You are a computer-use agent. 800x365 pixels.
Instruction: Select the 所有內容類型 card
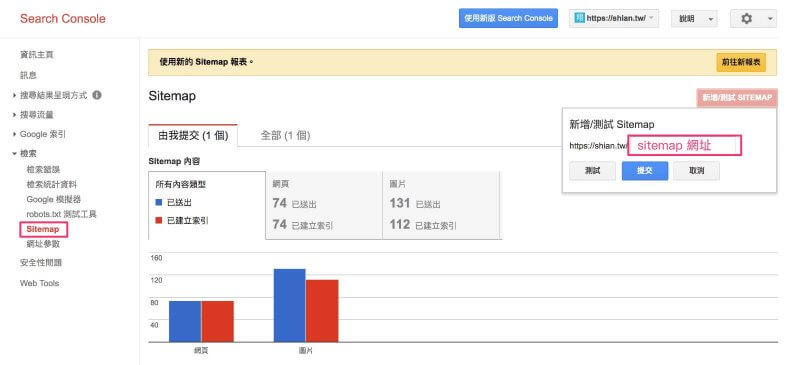point(207,205)
